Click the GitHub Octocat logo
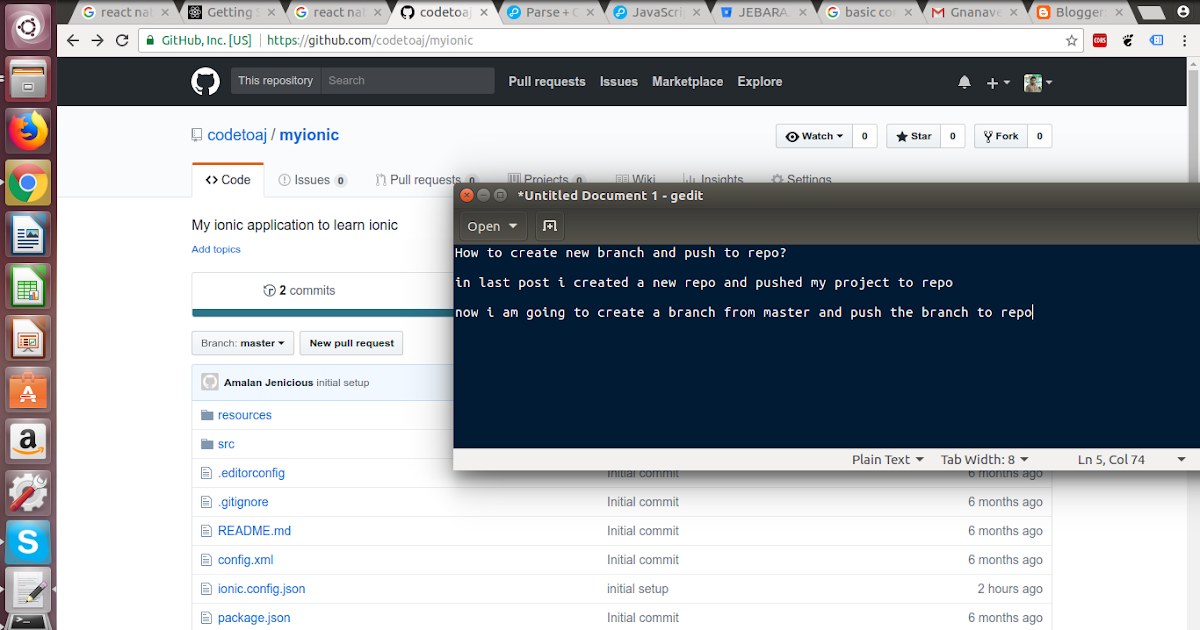The image size is (1200, 630). [x=205, y=81]
